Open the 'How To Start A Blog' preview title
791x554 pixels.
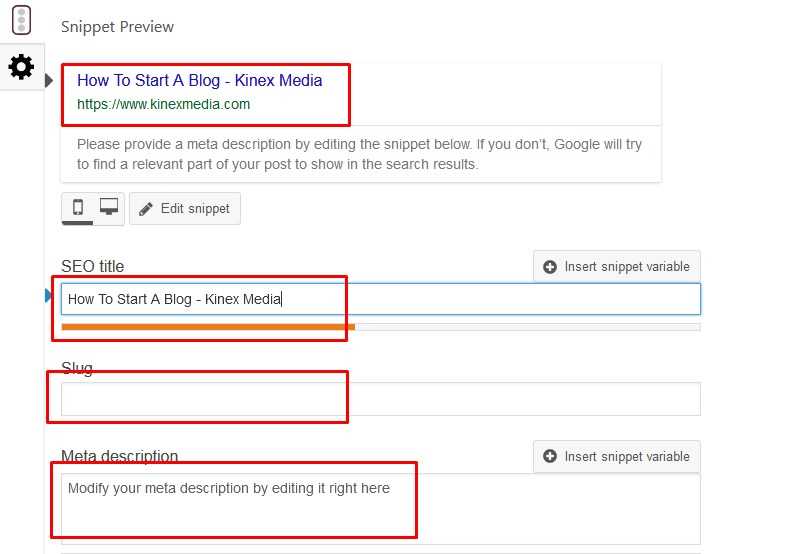200,80
